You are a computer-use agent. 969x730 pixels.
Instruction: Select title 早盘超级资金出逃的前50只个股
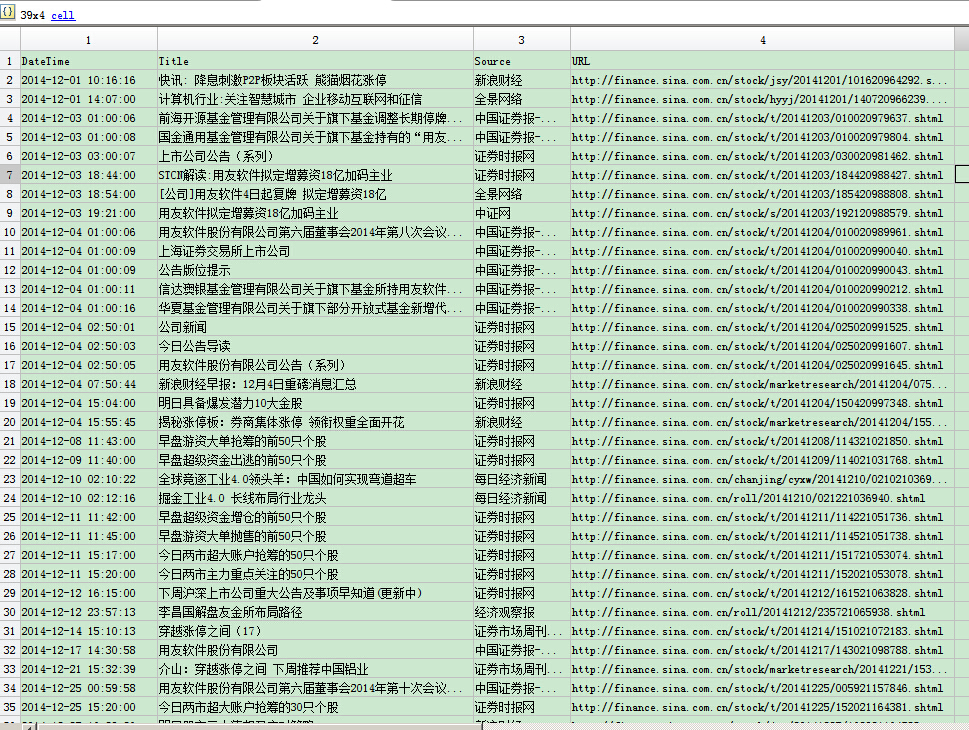tap(315, 460)
